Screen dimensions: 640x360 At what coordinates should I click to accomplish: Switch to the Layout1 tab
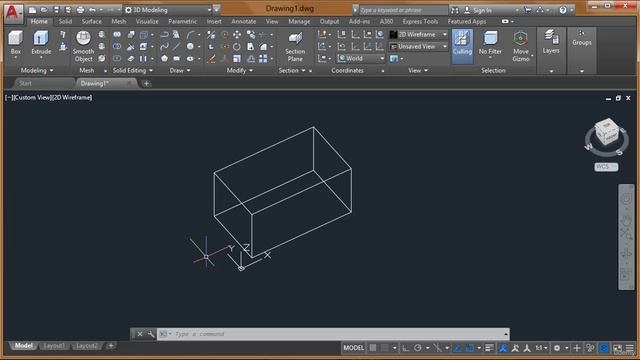point(54,346)
